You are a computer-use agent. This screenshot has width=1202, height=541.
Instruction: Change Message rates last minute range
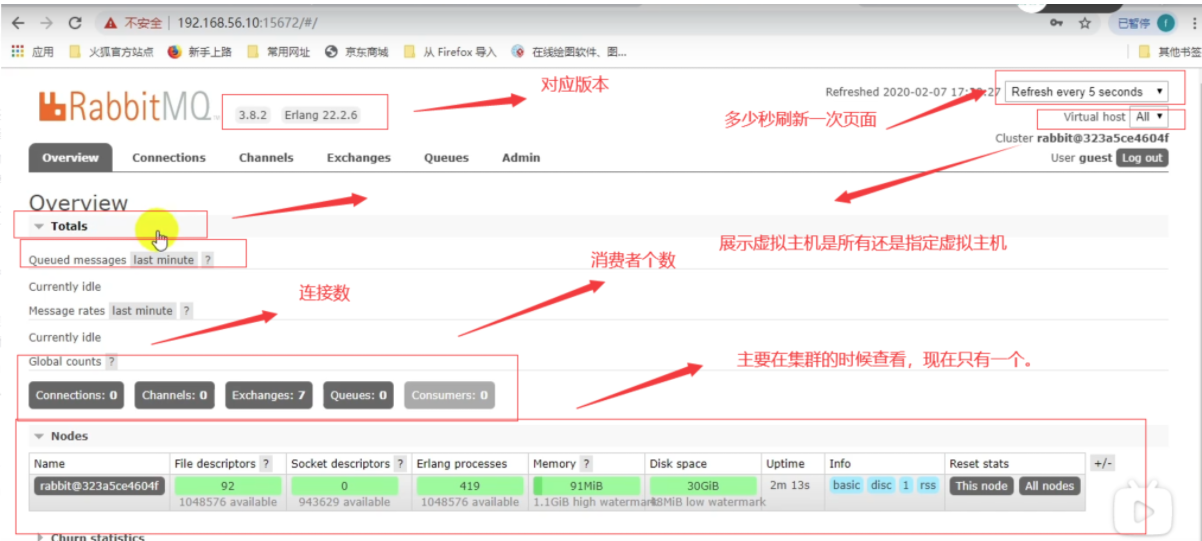tap(142, 311)
